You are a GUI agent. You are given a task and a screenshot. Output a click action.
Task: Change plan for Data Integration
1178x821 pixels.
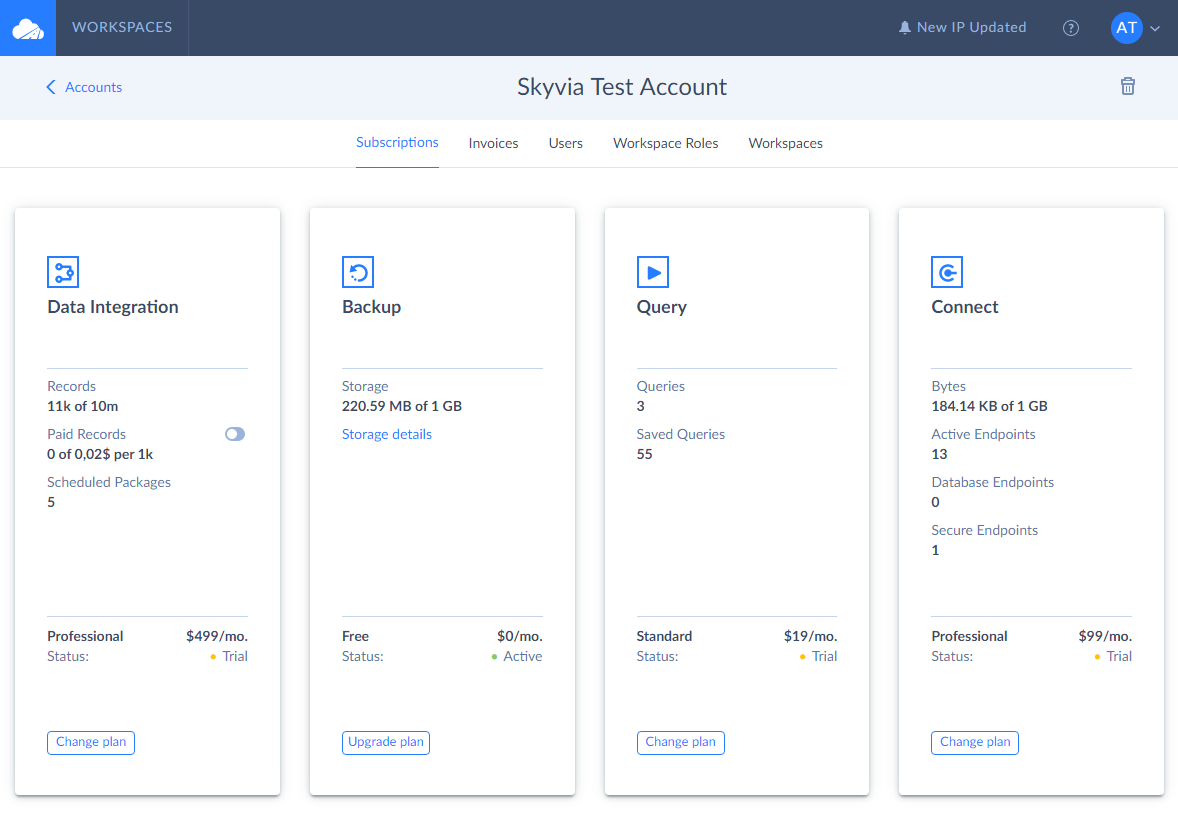coord(91,742)
